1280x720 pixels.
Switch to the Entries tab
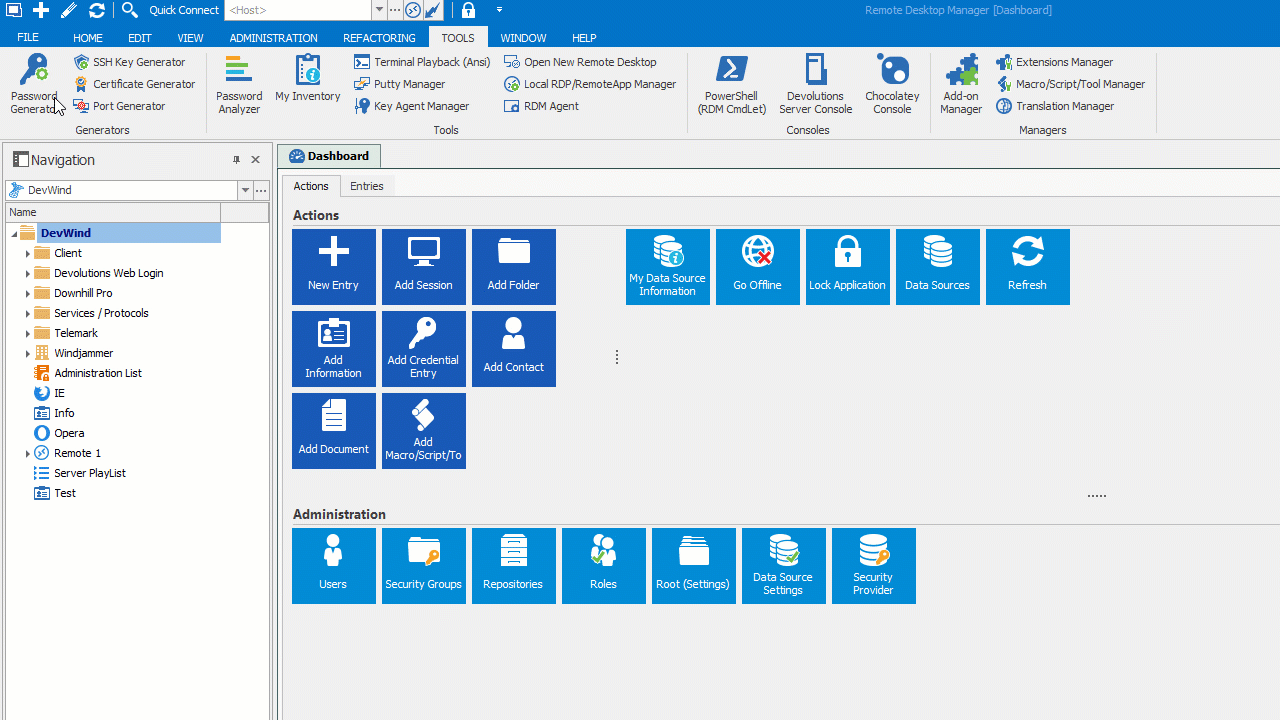click(x=366, y=186)
